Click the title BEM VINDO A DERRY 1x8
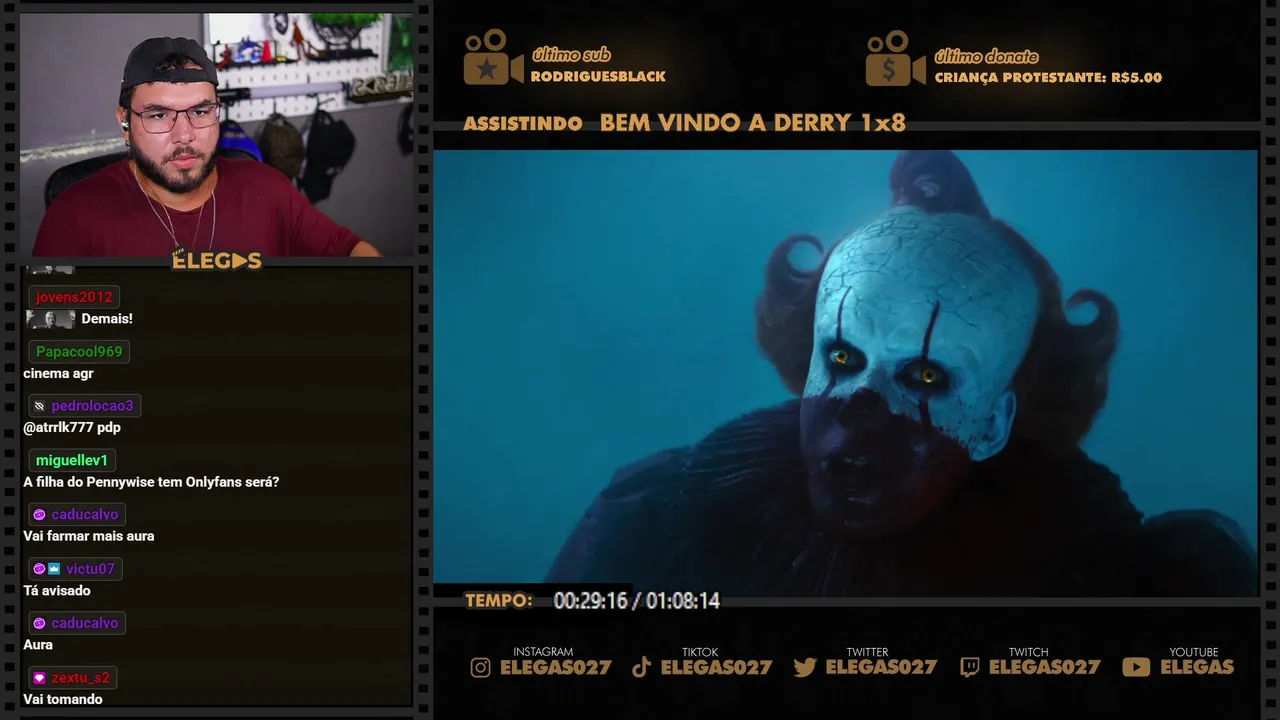Viewport: 1280px width, 720px height. (x=752, y=123)
